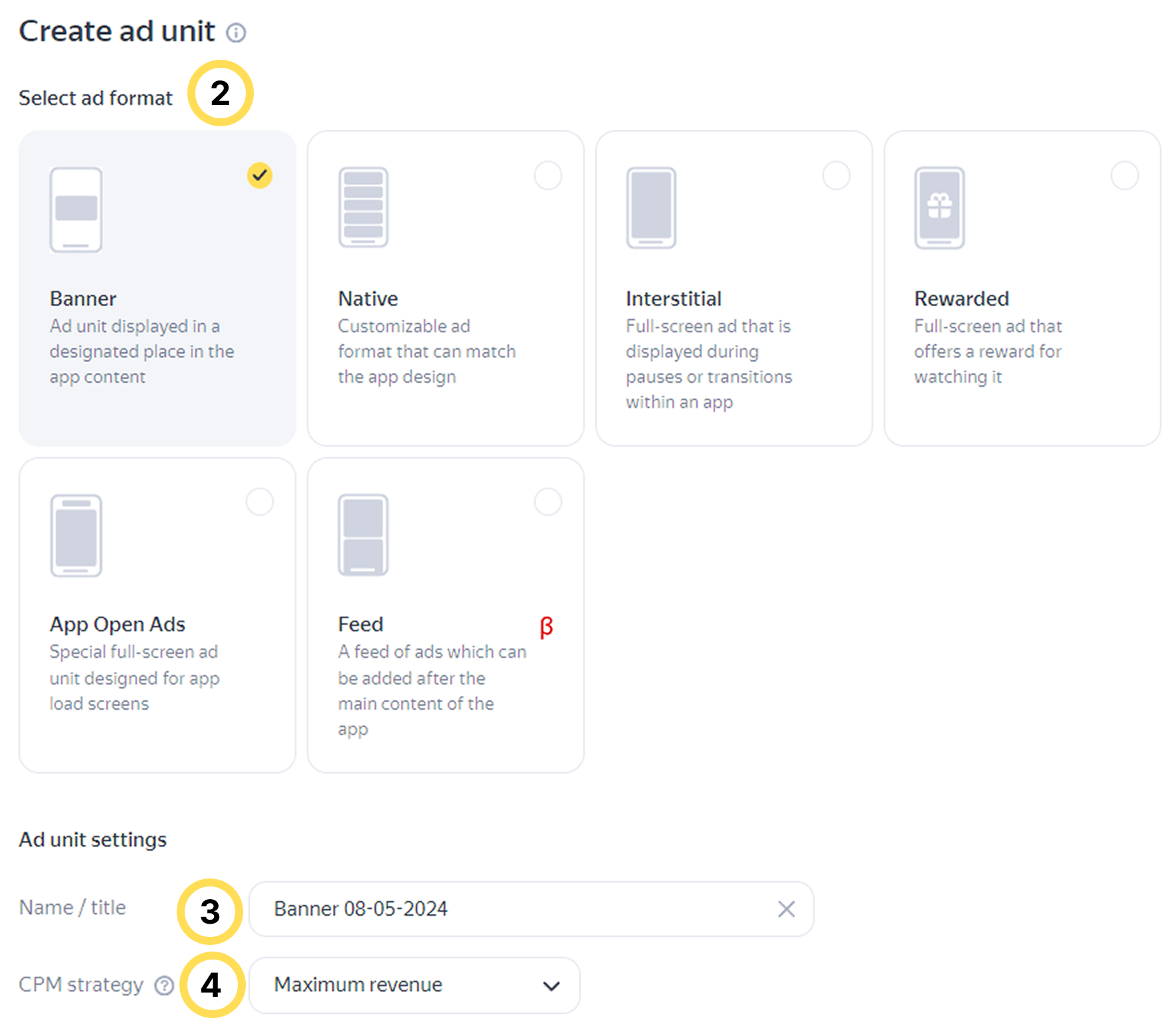Screen dimensions: 1176x1030
Task: Click the Rewarded card title text
Action: point(961,298)
